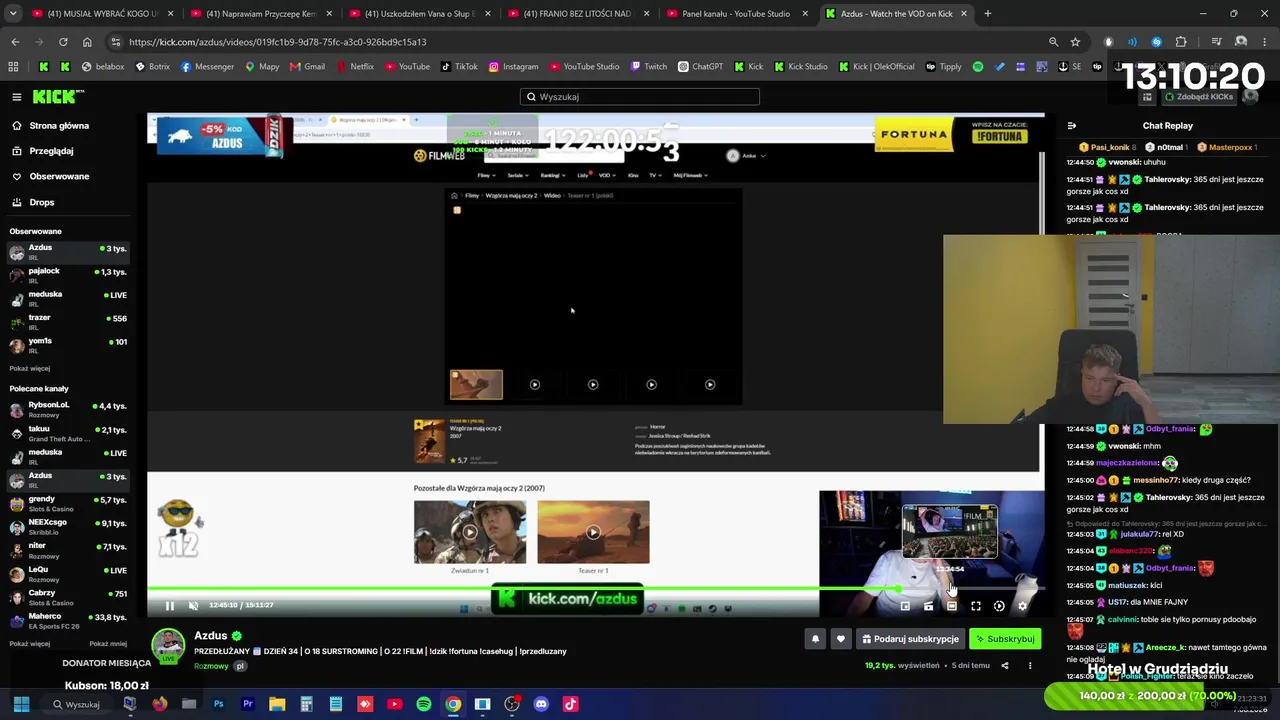This screenshot has height=720, width=1280.
Task: Open ChatGPT bookmark
Action: [x=700, y=67]
